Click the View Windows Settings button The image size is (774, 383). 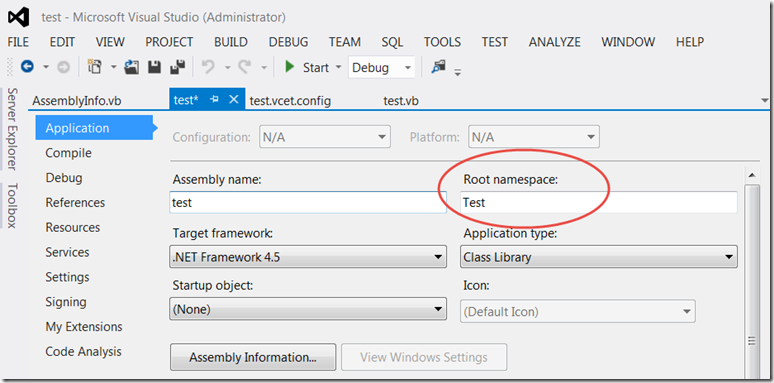click(424, 357)
